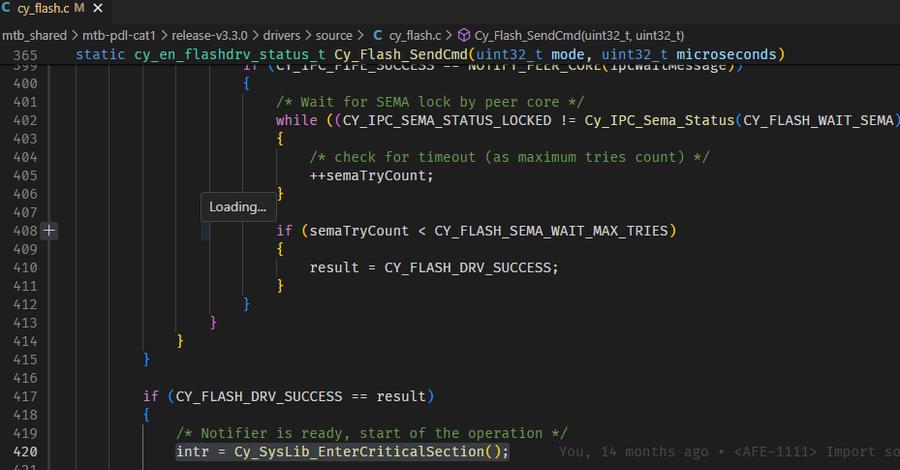
Task: Click line number 417 in the gutter
Action: pos(26,397)
